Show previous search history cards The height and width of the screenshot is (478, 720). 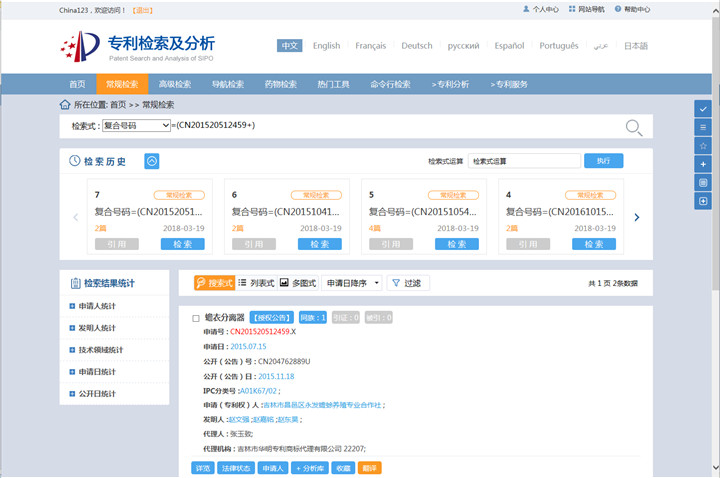click(76, 217)
